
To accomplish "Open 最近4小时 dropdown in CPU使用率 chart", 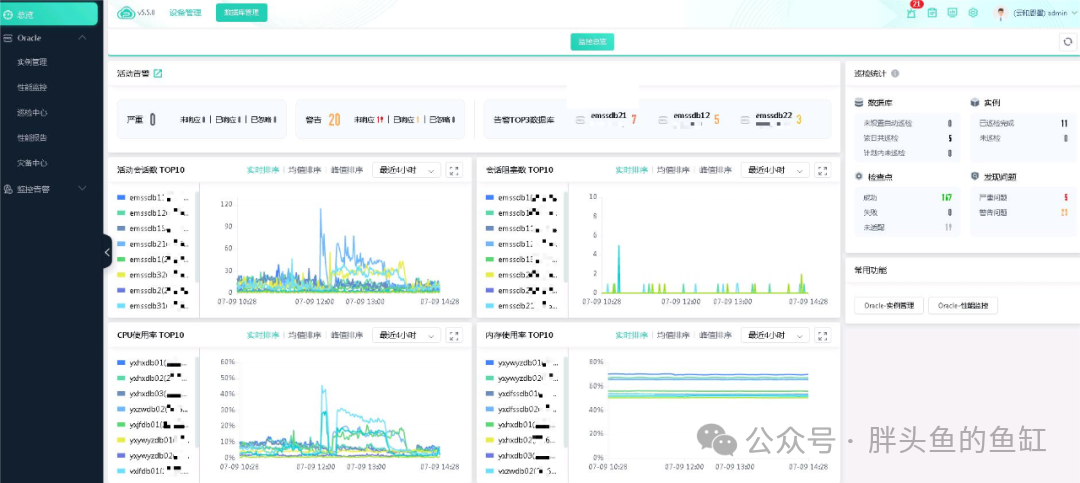I will [x=406, y=336].
